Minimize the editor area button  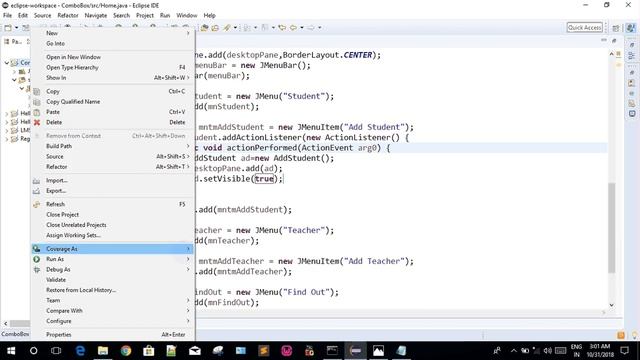pos(604,40)
